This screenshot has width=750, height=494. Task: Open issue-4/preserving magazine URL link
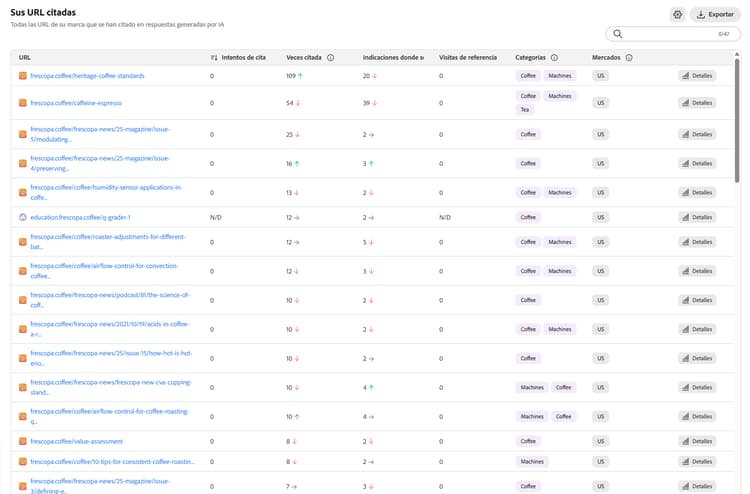[x=100, y=164]
